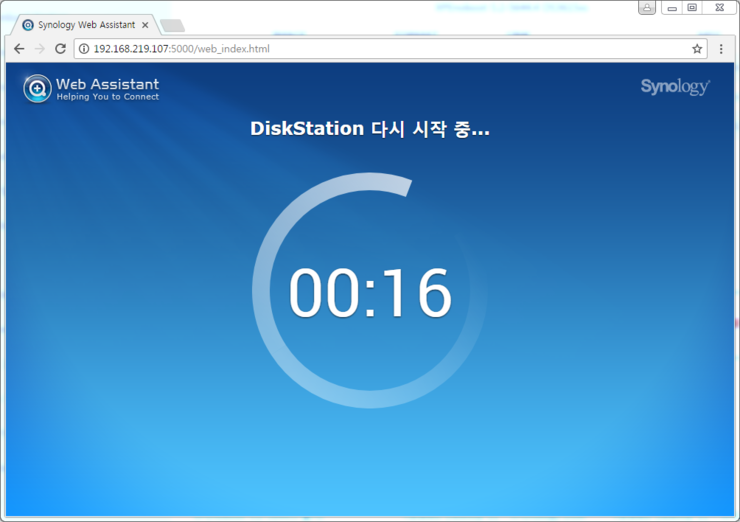Click the Web Assistant magnifier logo
This screenshot has width=740, height=522.
tap(37, 88)
